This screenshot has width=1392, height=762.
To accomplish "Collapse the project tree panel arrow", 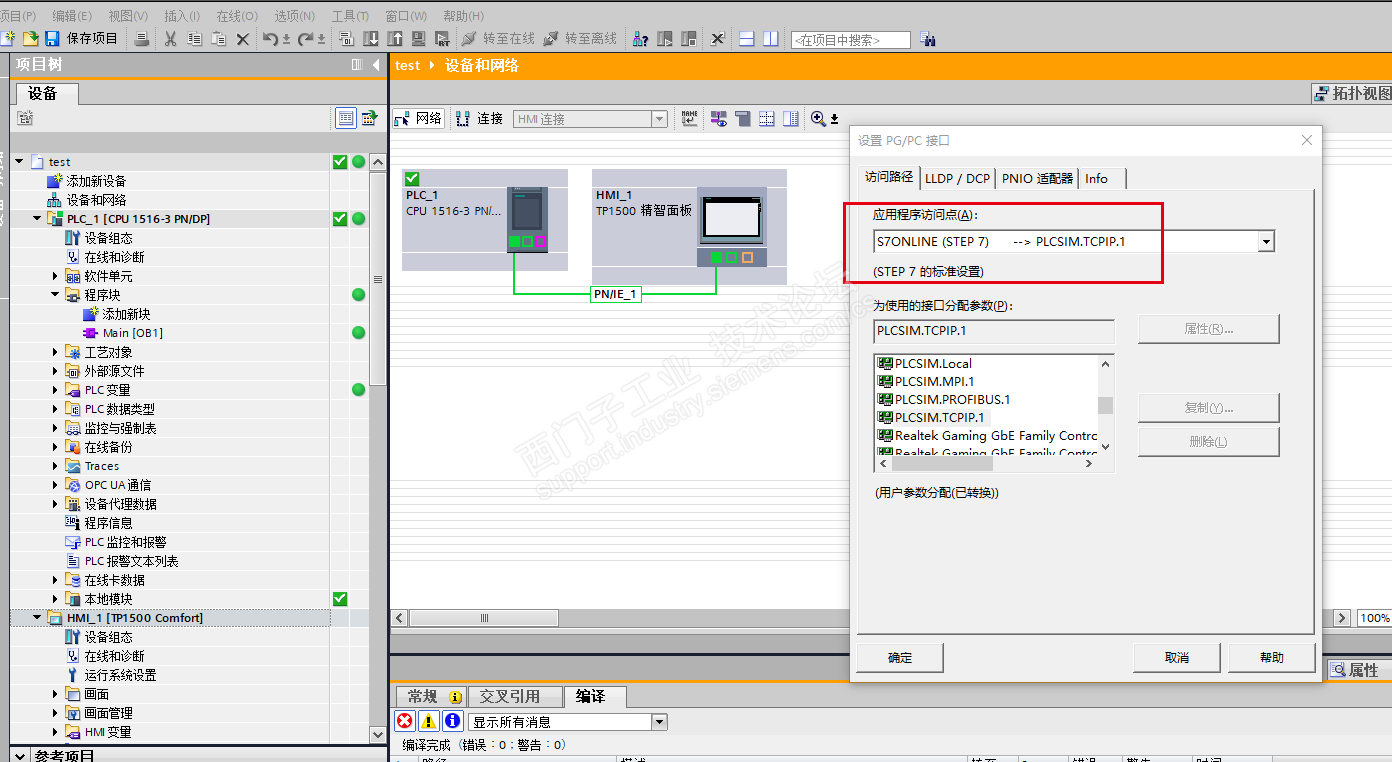I will (376, 65).
